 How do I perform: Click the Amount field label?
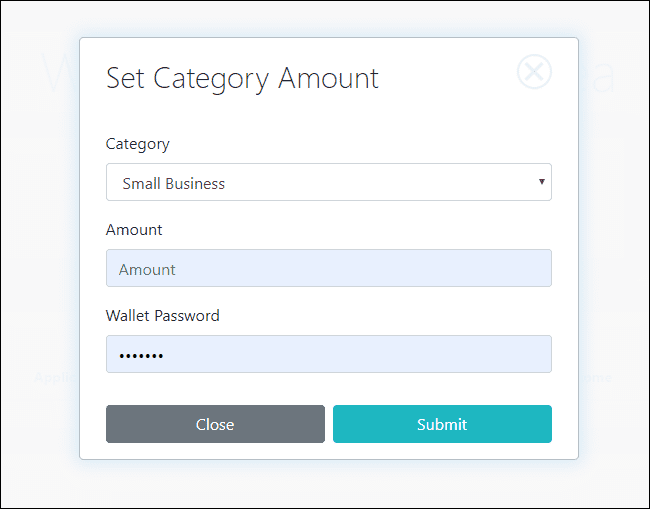click(x=134, y=230)
